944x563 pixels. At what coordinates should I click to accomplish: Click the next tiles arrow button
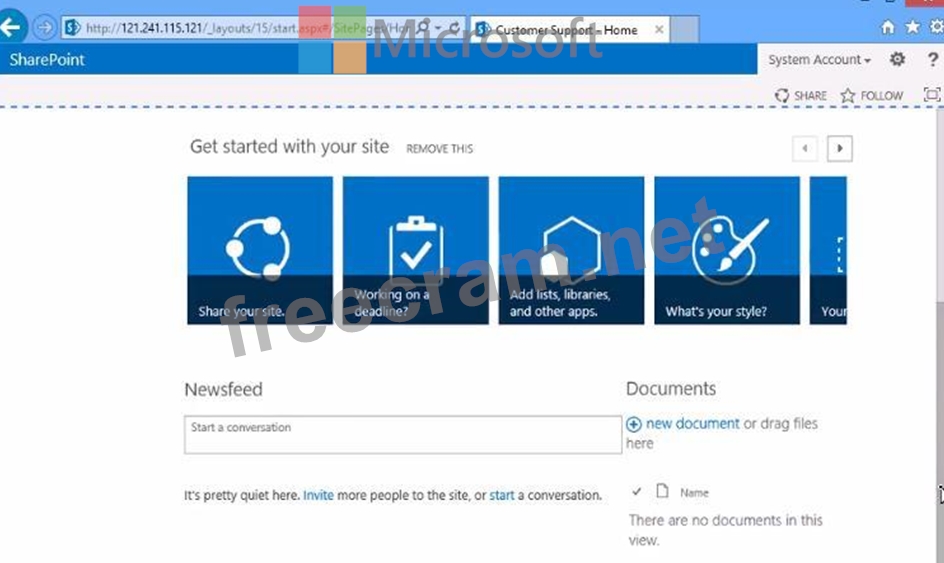pos(840,148)
